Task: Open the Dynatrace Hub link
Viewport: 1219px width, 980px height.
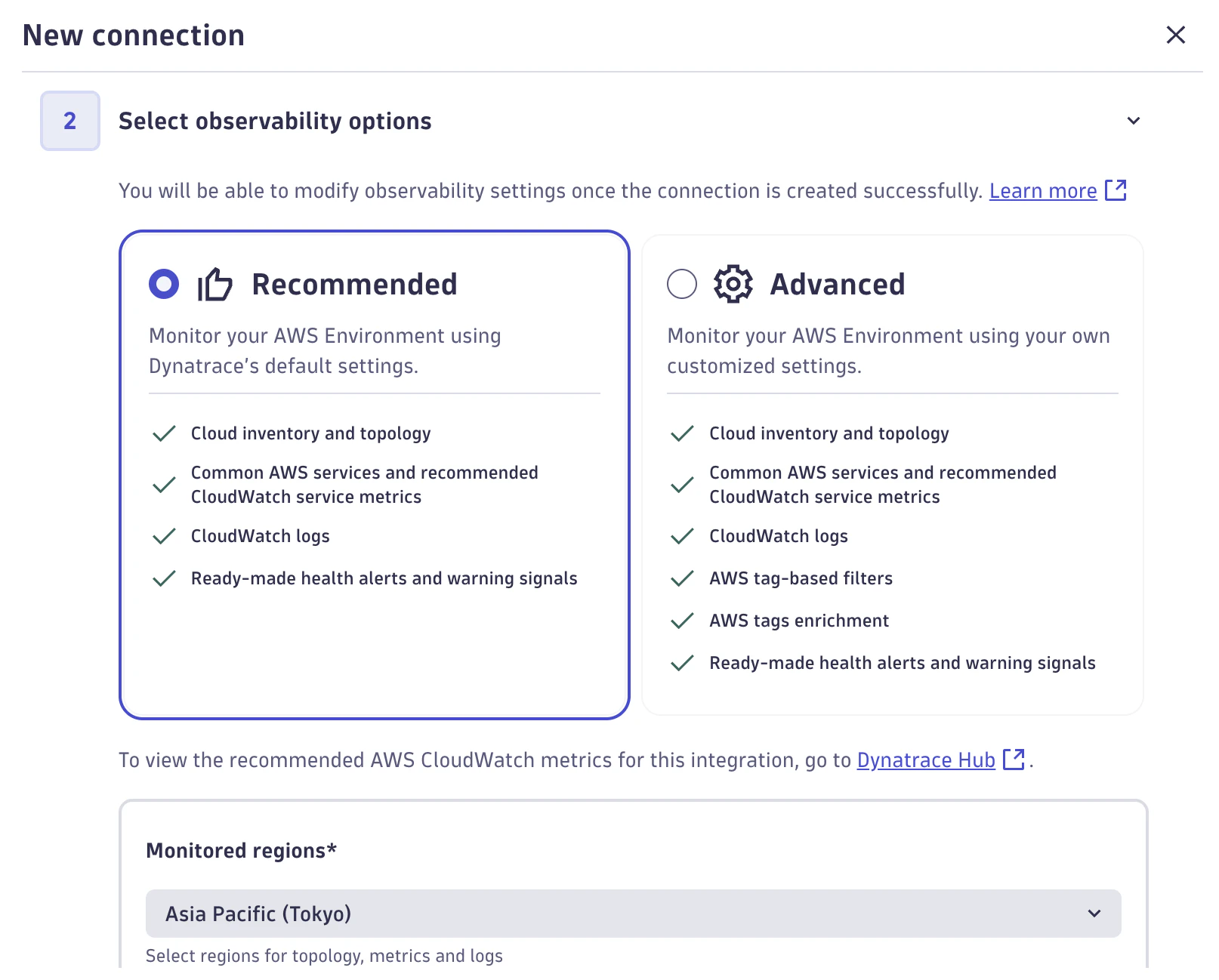Action: pyautogui.click(x=926, y=760)
